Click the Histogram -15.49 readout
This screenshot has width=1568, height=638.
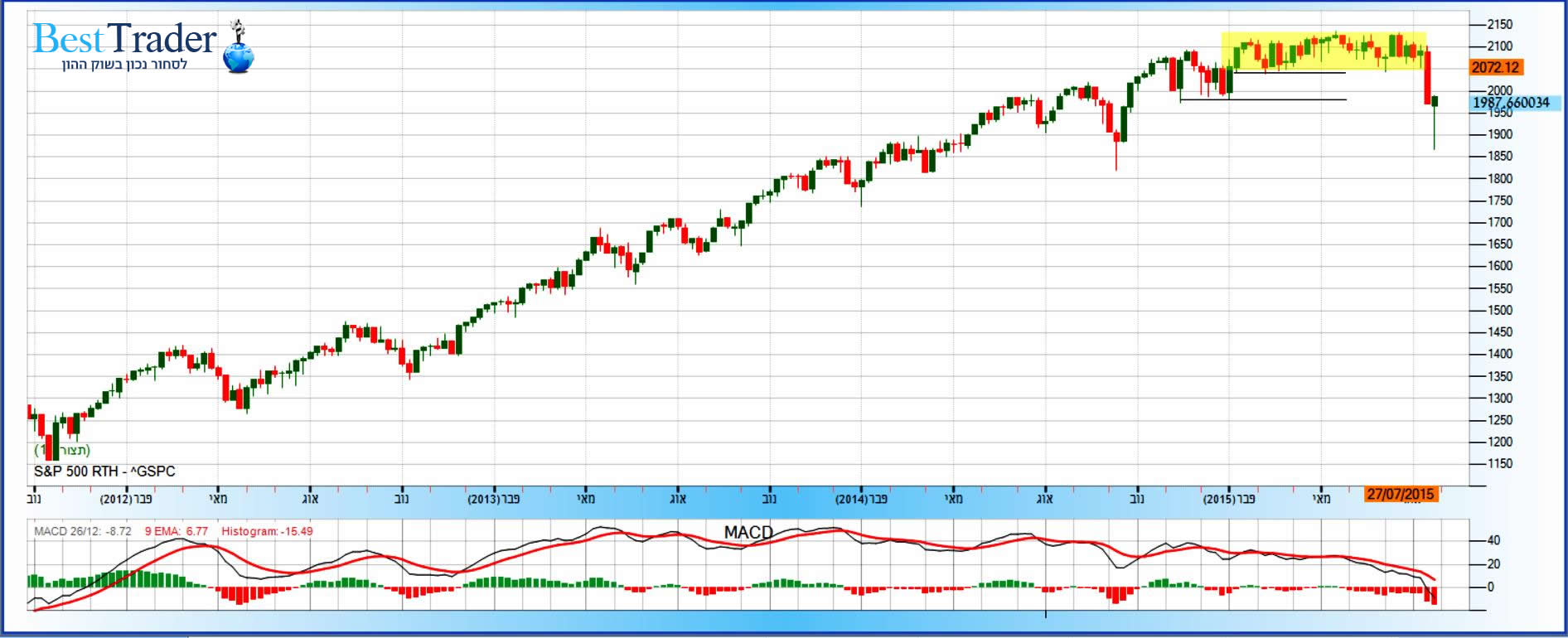(x=267, y=531)
